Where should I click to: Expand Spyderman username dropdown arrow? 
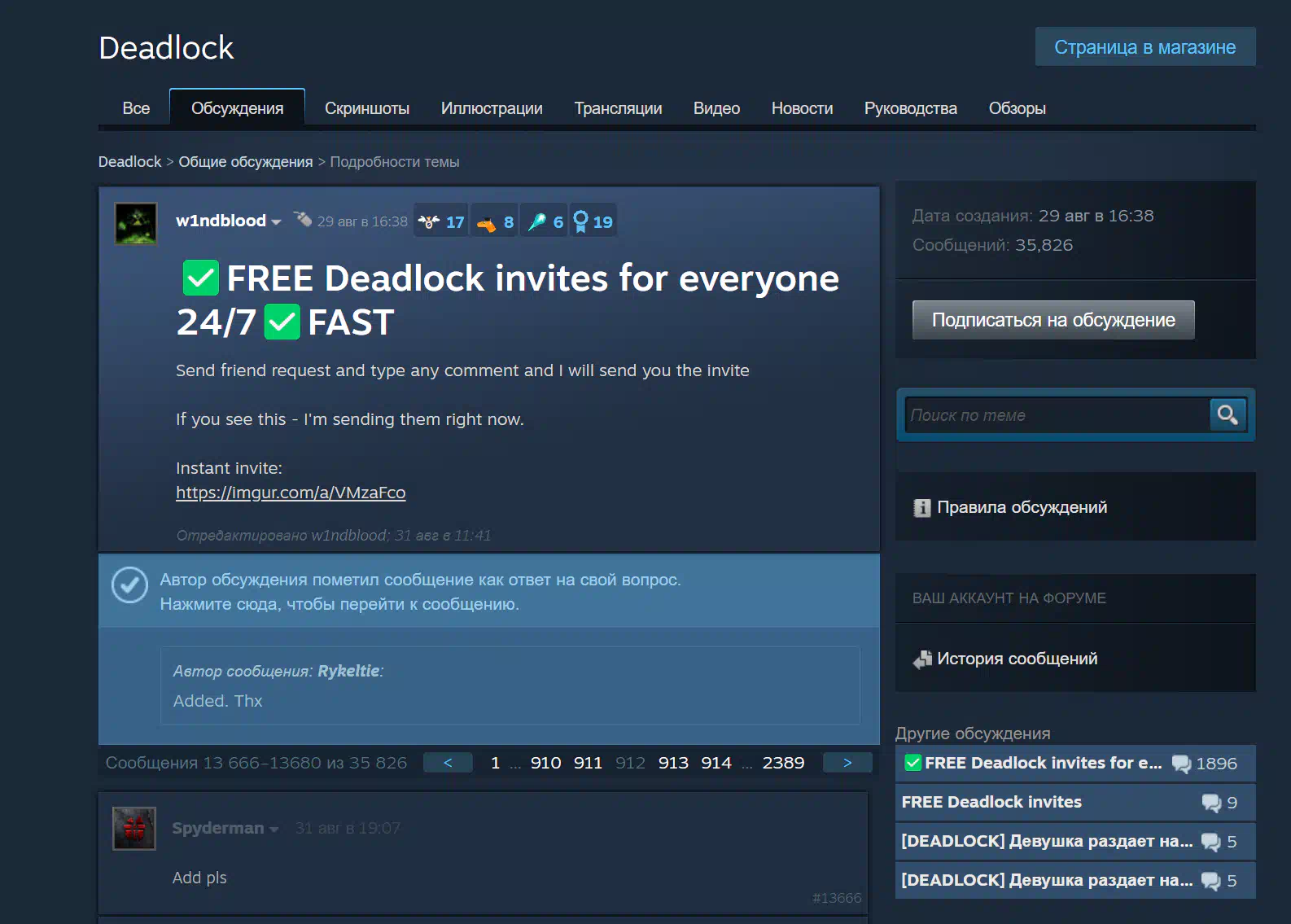[274, 830]
